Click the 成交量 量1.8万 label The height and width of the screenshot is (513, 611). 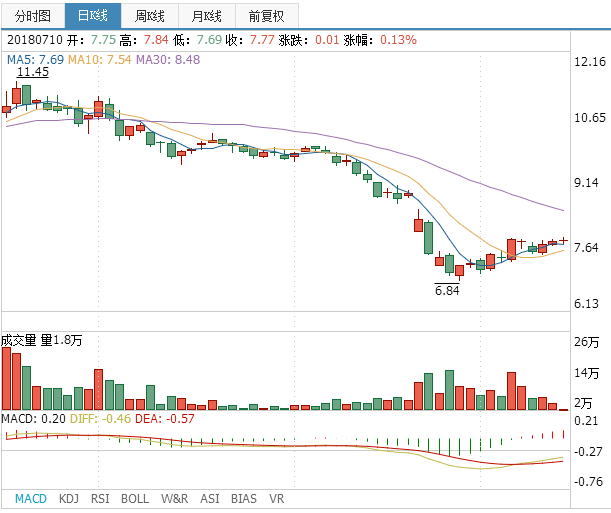42,340
